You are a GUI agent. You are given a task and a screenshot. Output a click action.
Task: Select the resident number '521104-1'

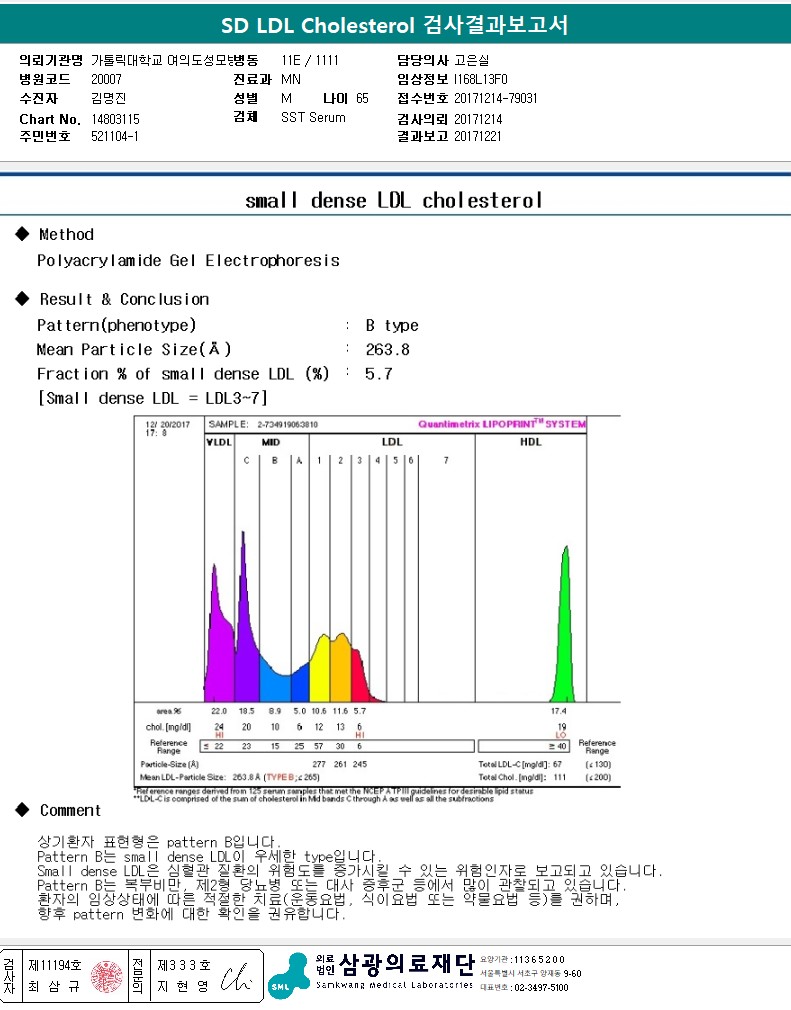115,136
